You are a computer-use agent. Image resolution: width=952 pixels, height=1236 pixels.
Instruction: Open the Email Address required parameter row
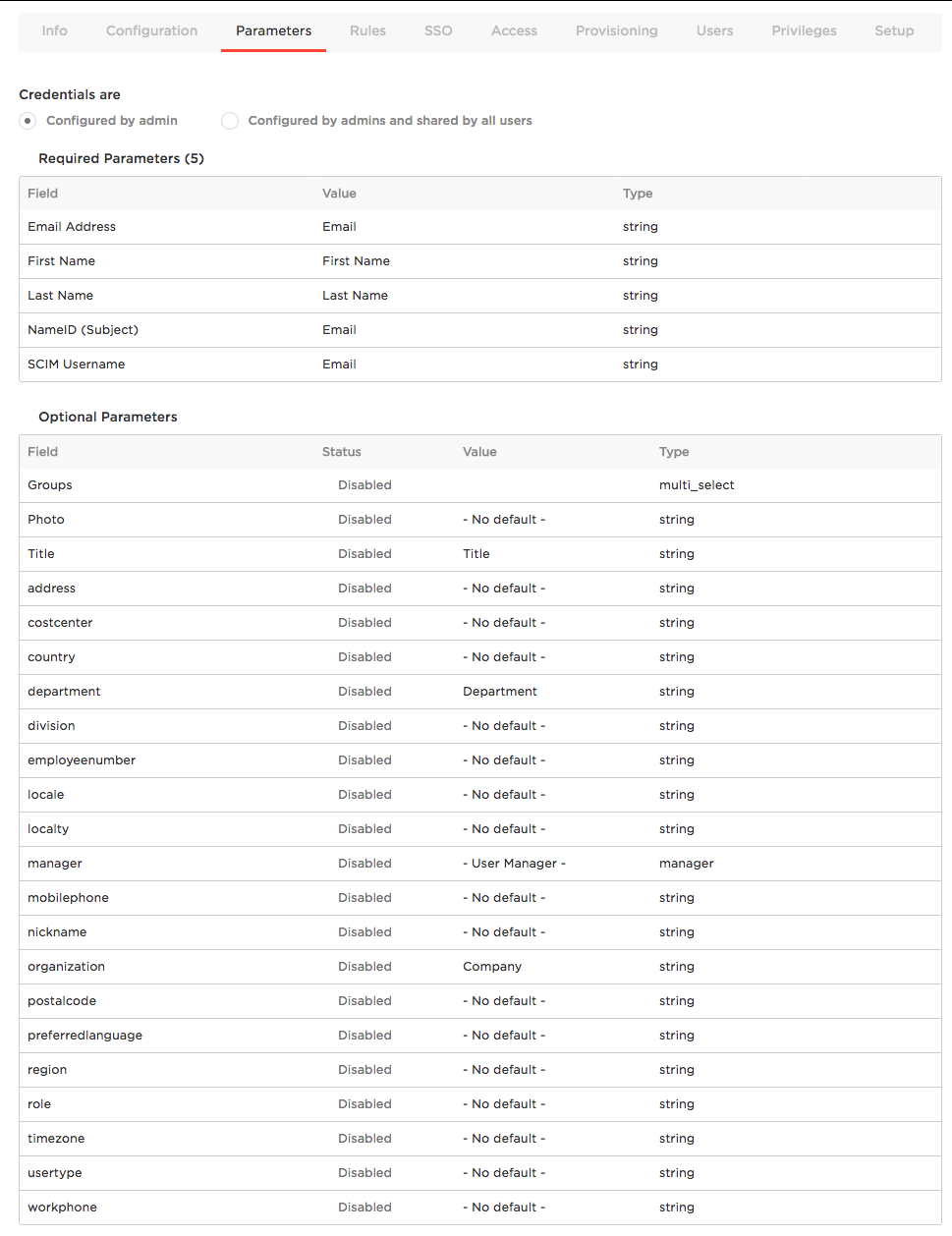click(x=479, y=227)
